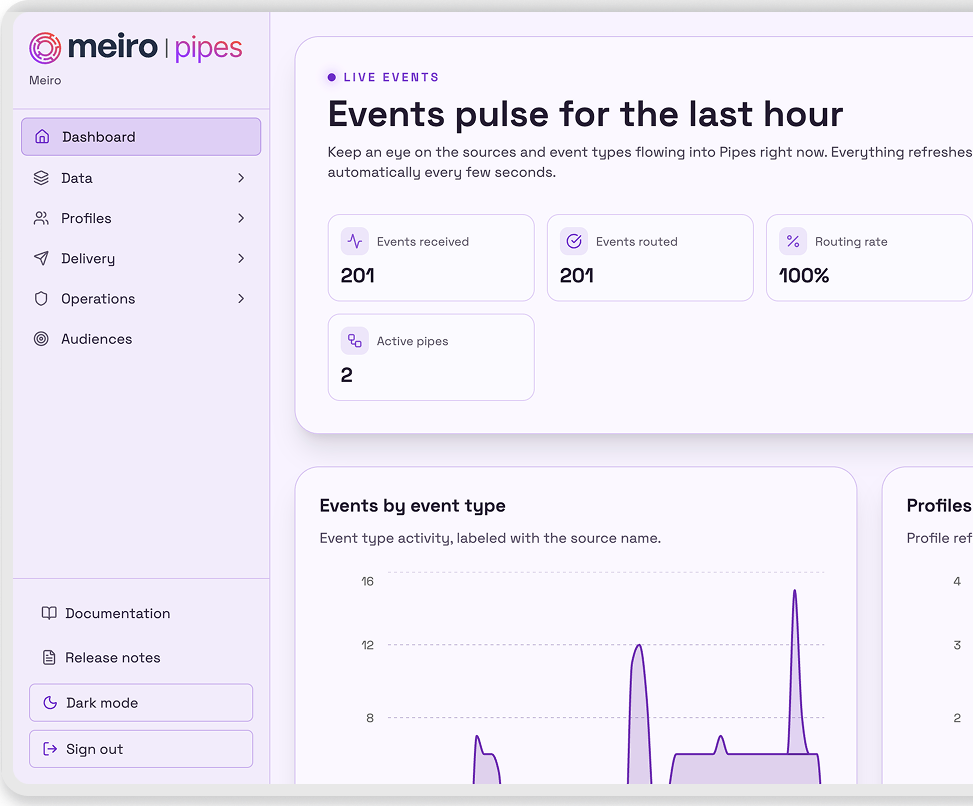Click the 16 y-axis label on events chart
This screenshot has height=806, width=973.
point(367,581)
